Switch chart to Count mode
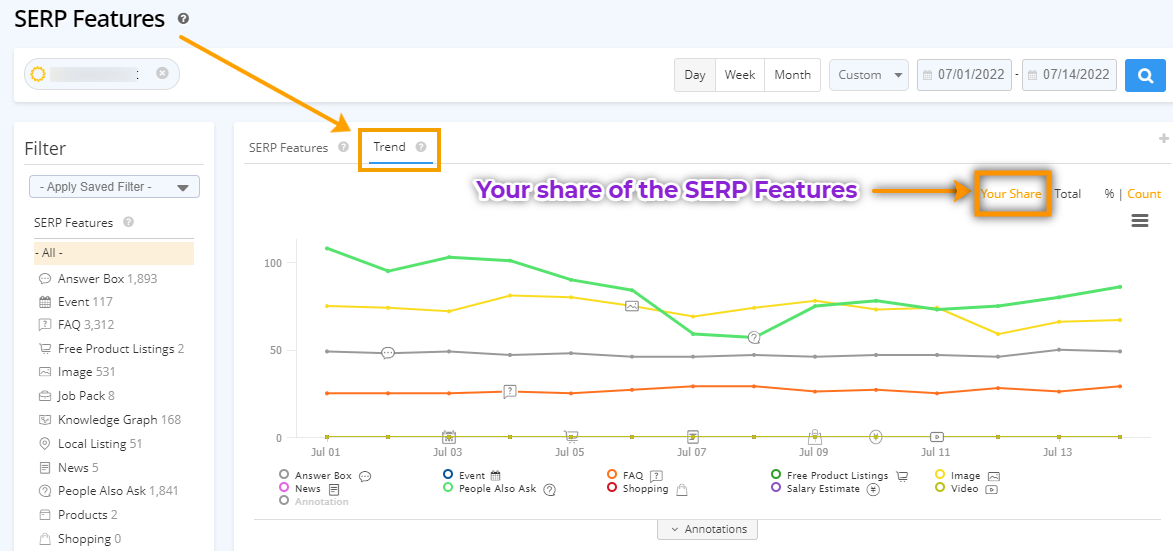The image size is (1173, 551). 1144,194
